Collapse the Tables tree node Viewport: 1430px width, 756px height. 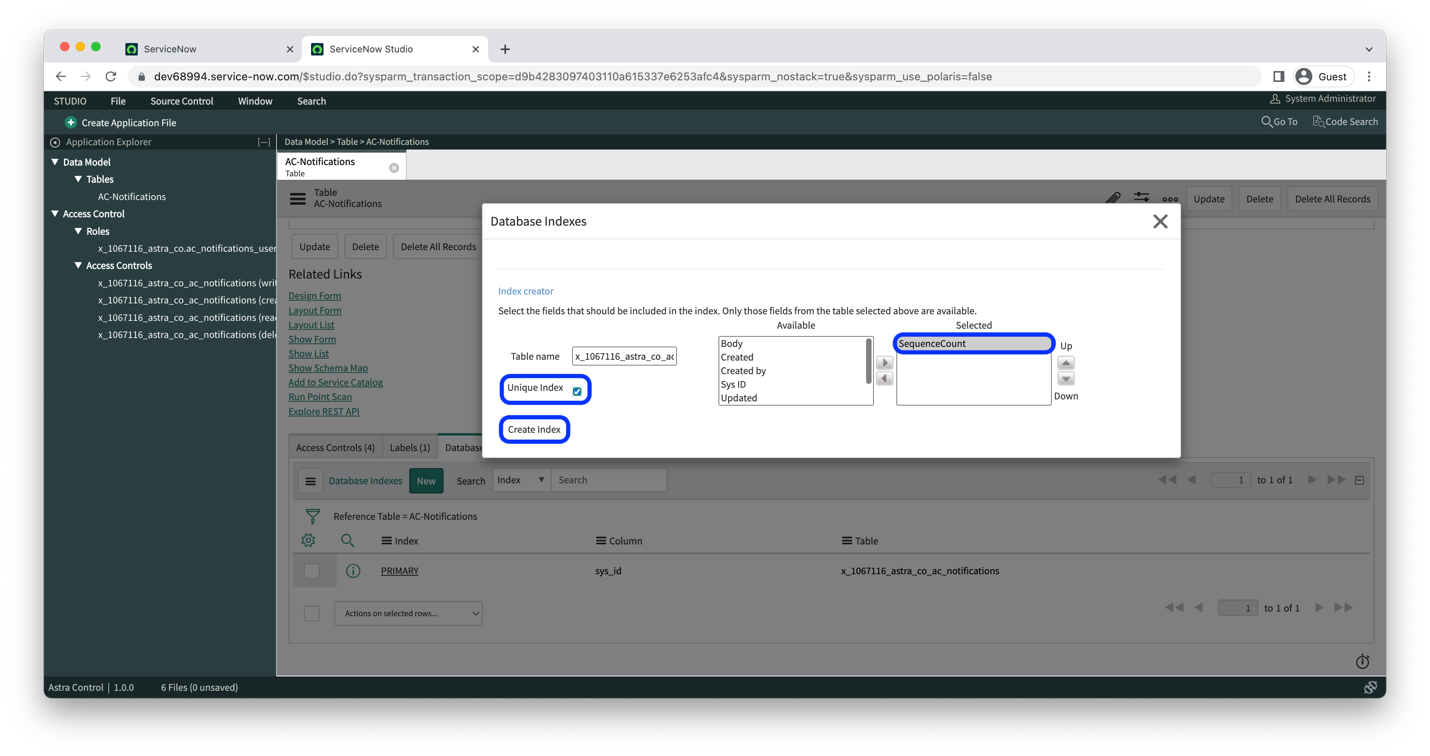tap(78, 179)
